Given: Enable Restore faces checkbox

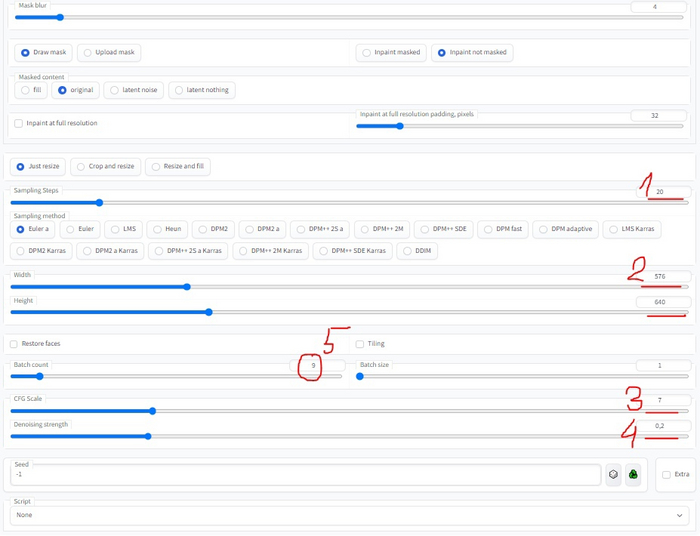Looking at the screenshot, I should (x=14, y=344).
